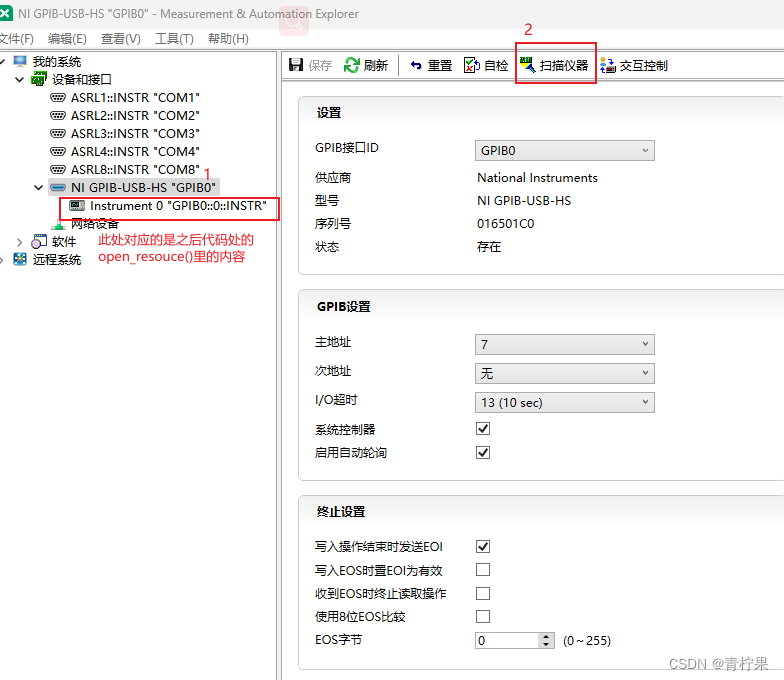Open Secondary Address (次地址) dropdown

click(x=564, y=373)
